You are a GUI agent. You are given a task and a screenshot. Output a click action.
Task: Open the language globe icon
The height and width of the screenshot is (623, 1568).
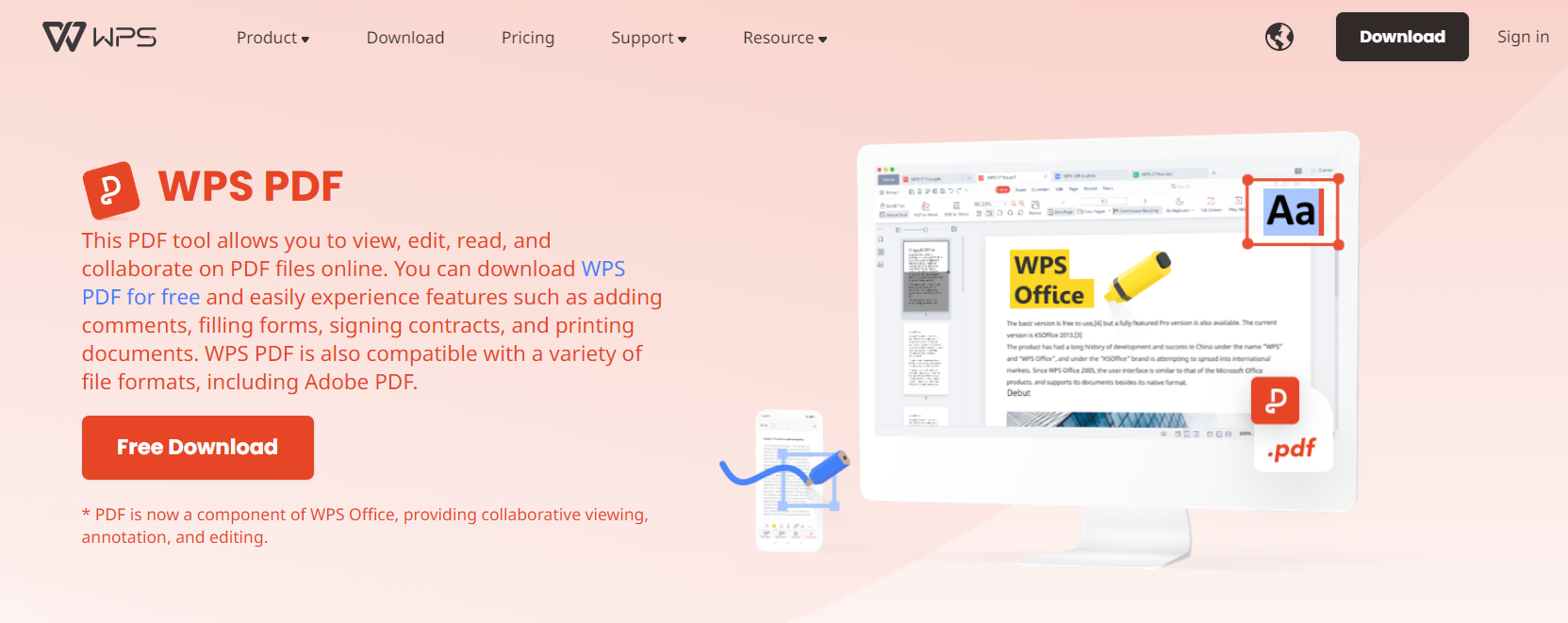[1279, 37]
